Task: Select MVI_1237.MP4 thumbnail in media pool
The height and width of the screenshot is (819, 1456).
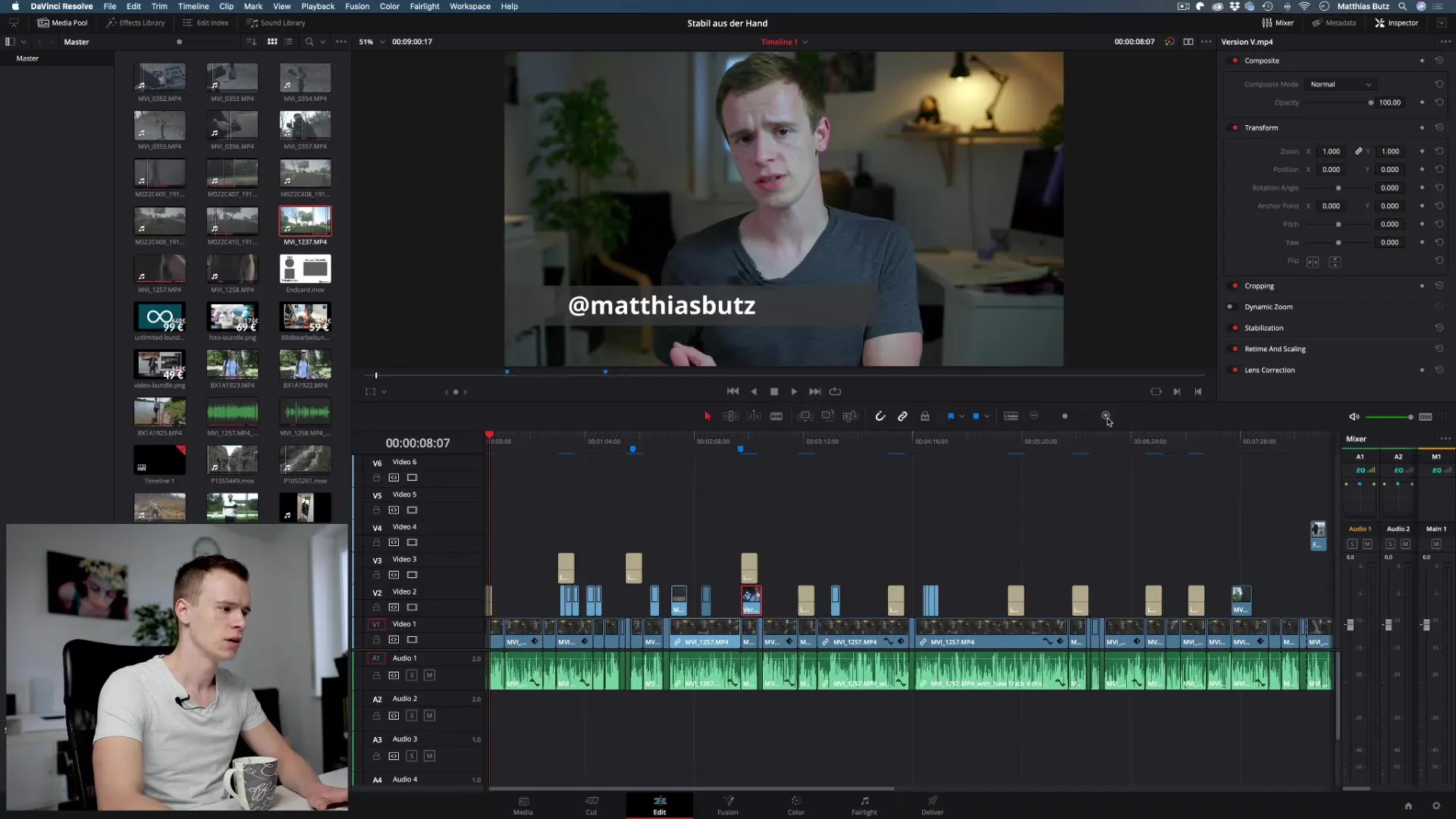Action: click(305, 221)
